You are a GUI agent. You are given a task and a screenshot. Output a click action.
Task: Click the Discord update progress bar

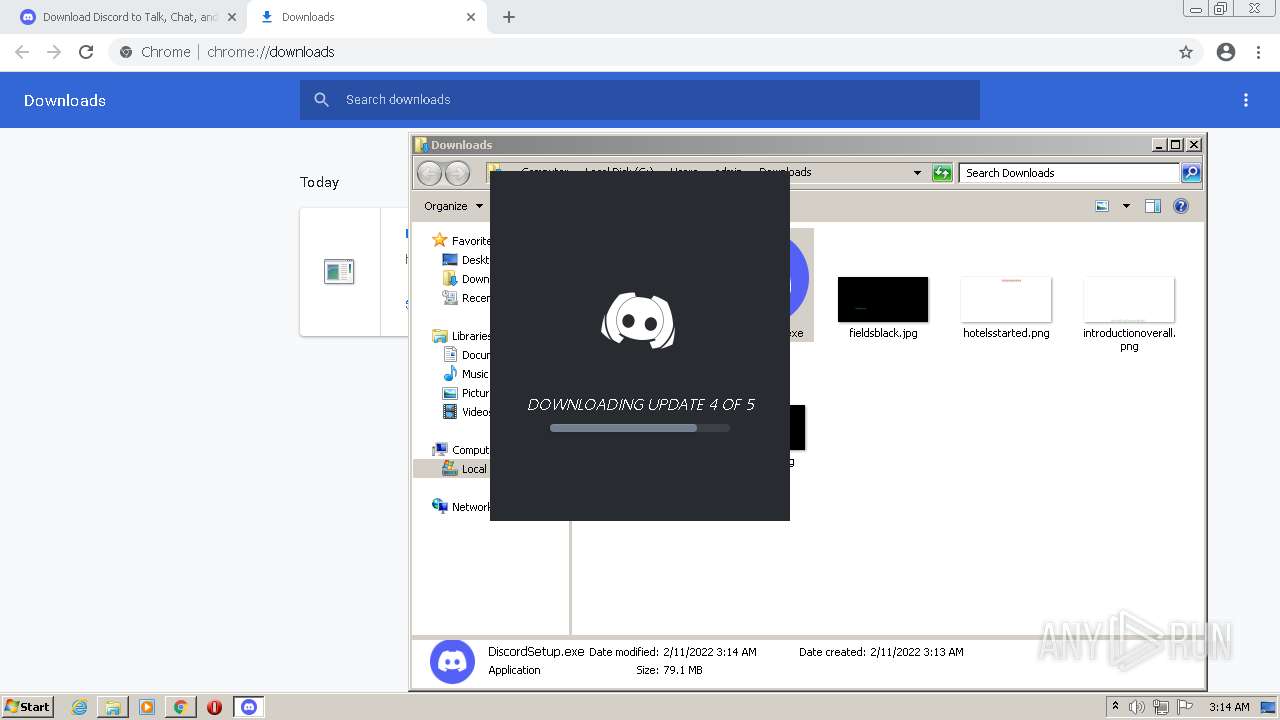pyautogui.click(x=640, y=428)
